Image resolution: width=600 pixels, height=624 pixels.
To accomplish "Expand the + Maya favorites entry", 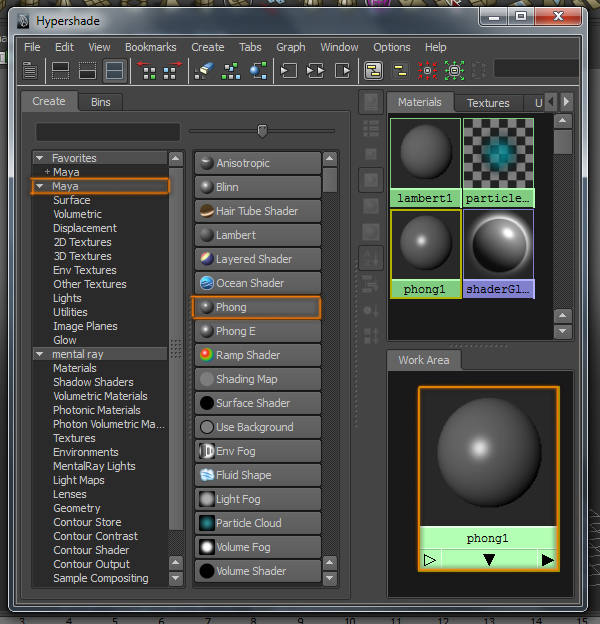I will point(47,172).
